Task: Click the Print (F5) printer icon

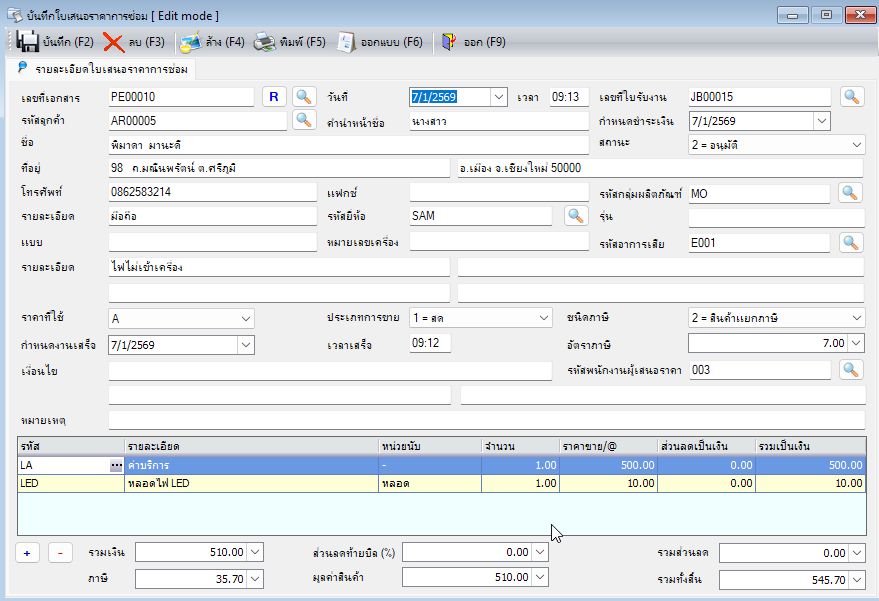Action: (264, 42)
